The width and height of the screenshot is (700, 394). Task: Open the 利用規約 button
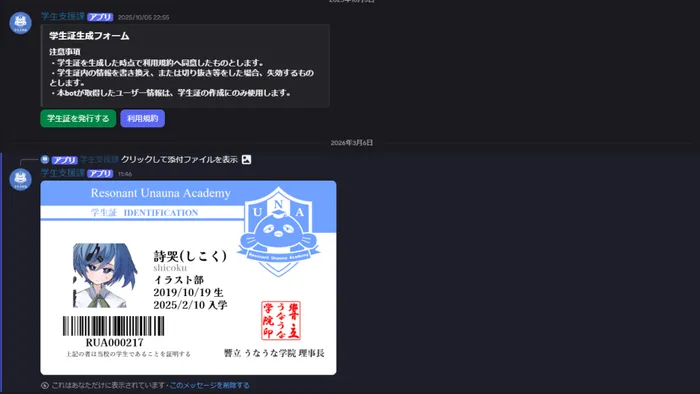pyautogui.click(x=142, y=118)
